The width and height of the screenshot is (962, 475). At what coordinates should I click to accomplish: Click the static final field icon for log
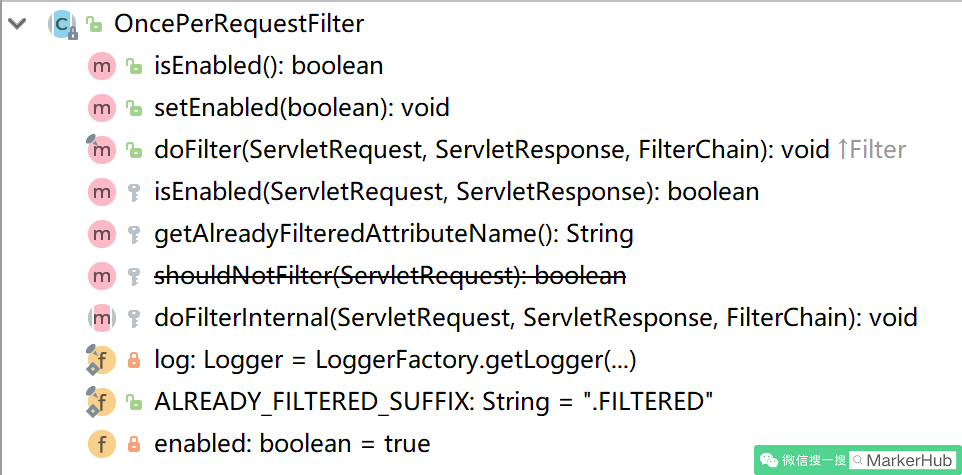click(x=101, y=360)
